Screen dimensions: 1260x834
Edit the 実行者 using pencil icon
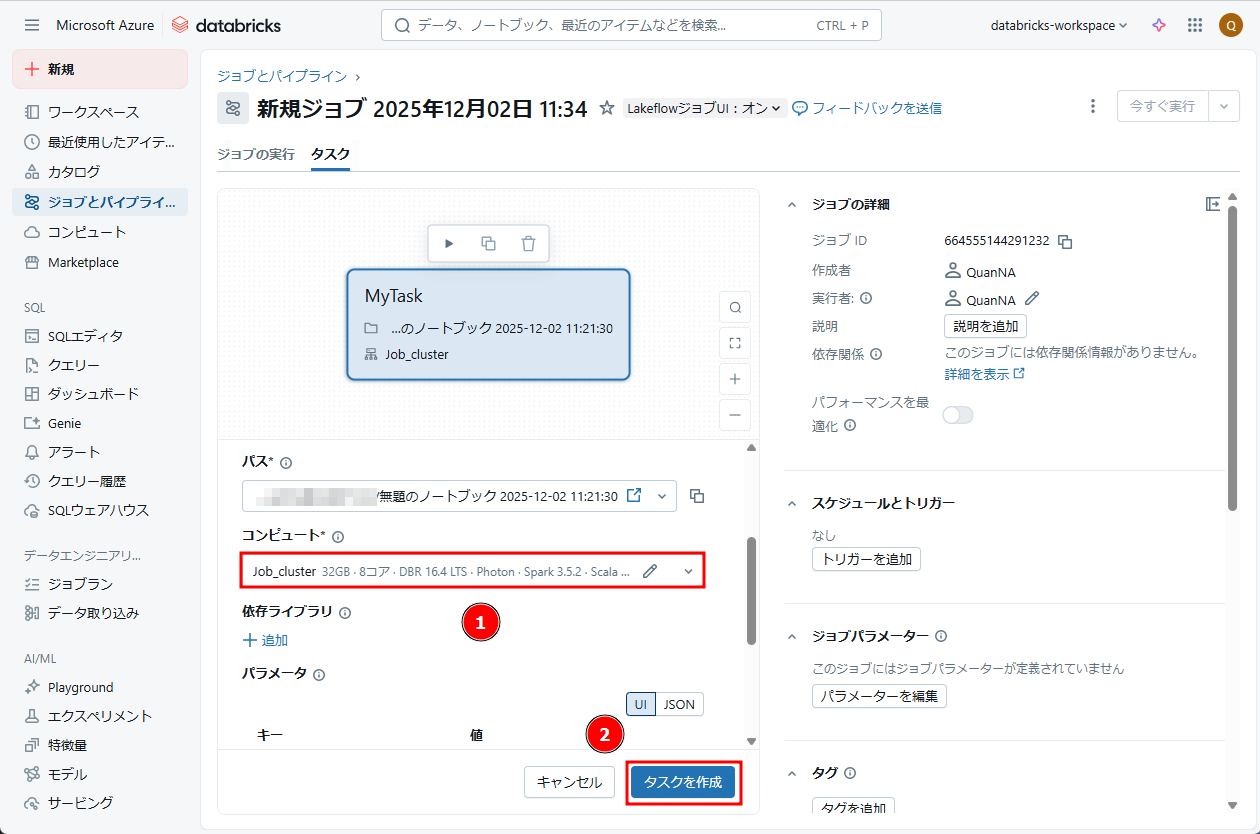pos(1032,298)
